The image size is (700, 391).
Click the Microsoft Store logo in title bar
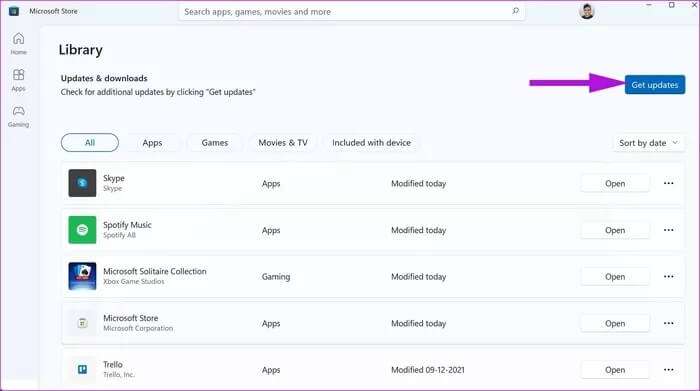[14, 11]
